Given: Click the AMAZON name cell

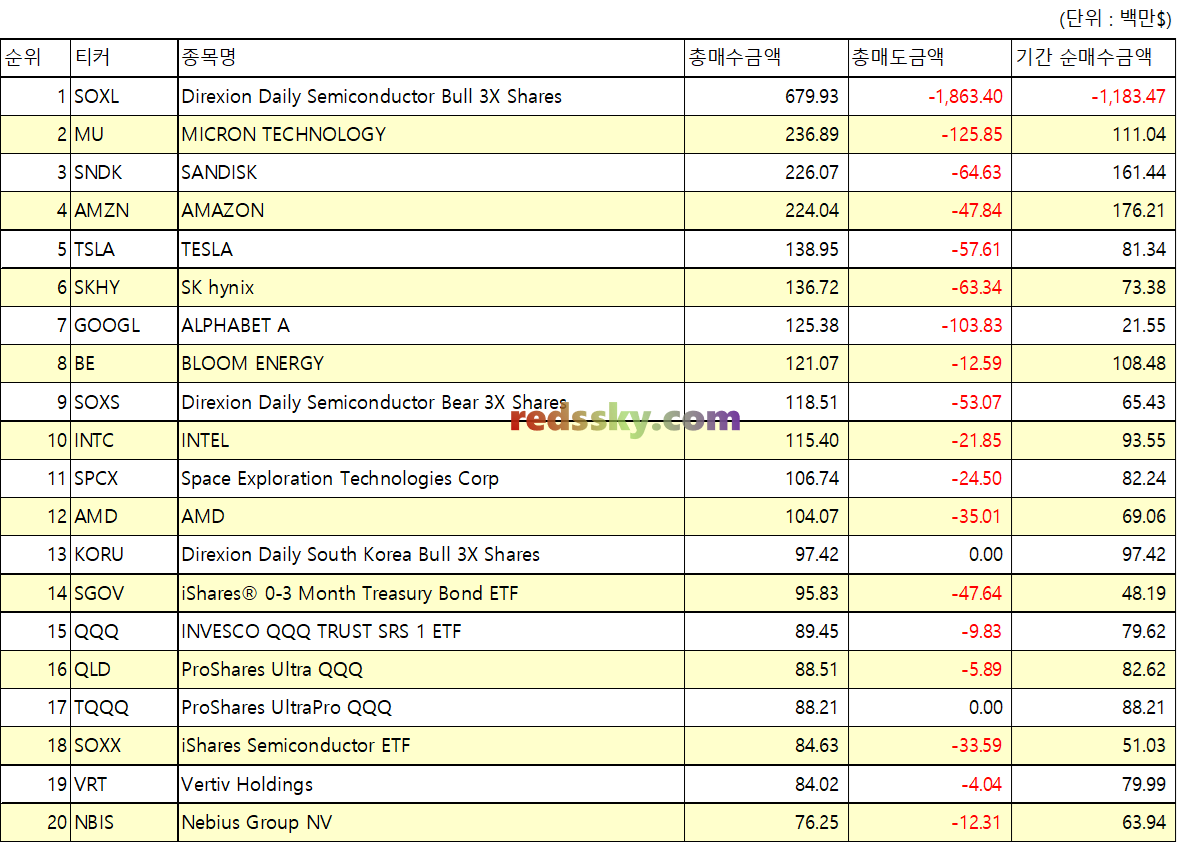Looking at the screenshot, I should click(x=431, y=211).
